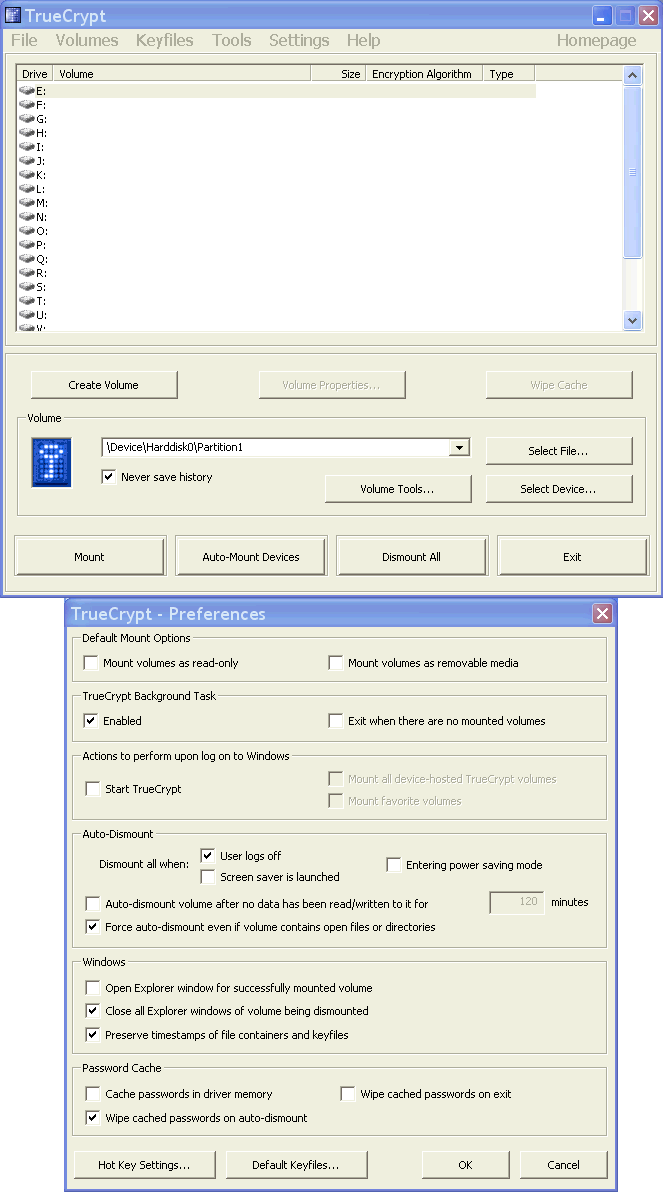663x1194 pixels.
Task: Click the Mount button
Action: click(x=89, y=557)
